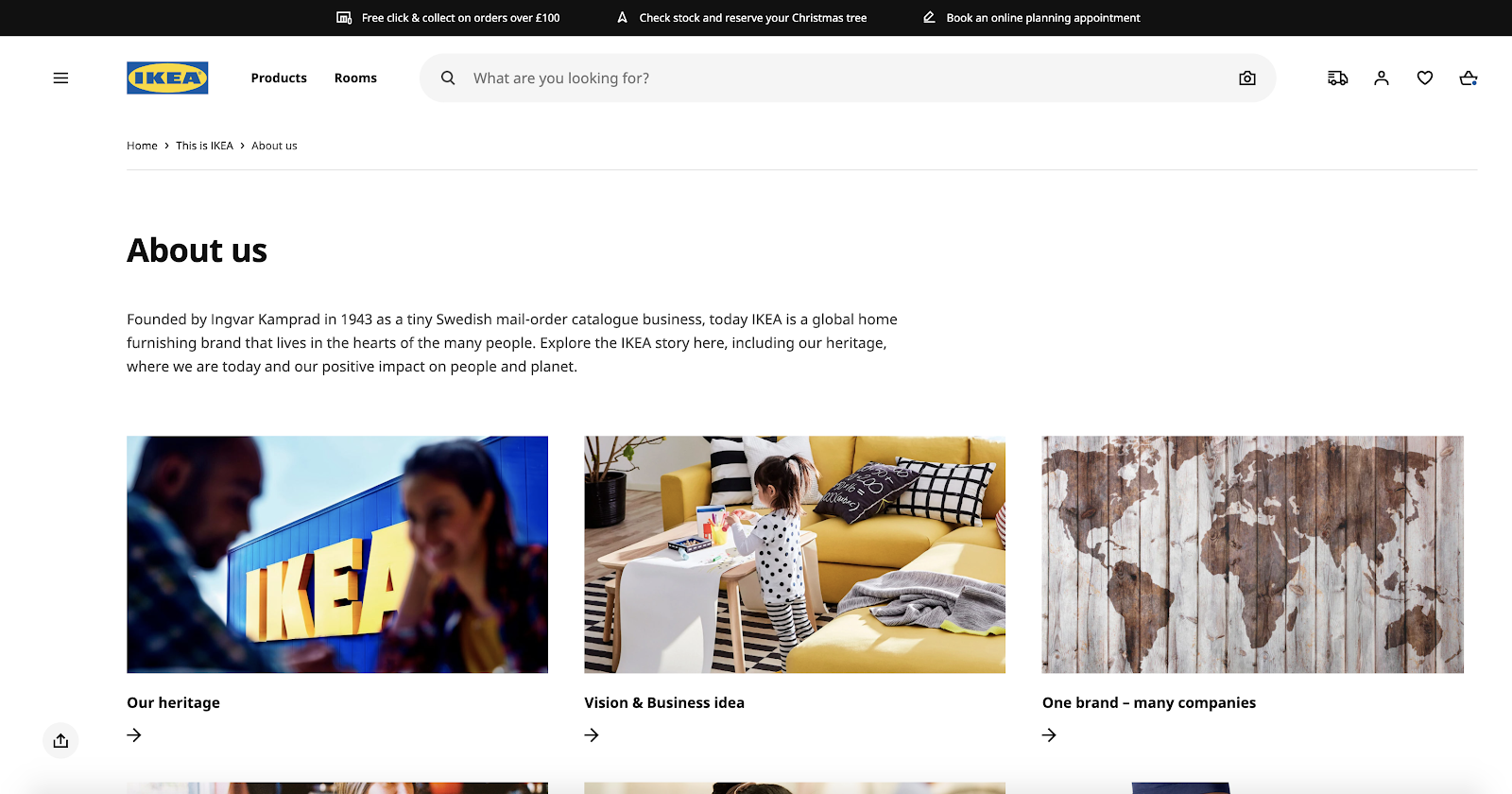Open the hamburger menu

pos(60,78)
